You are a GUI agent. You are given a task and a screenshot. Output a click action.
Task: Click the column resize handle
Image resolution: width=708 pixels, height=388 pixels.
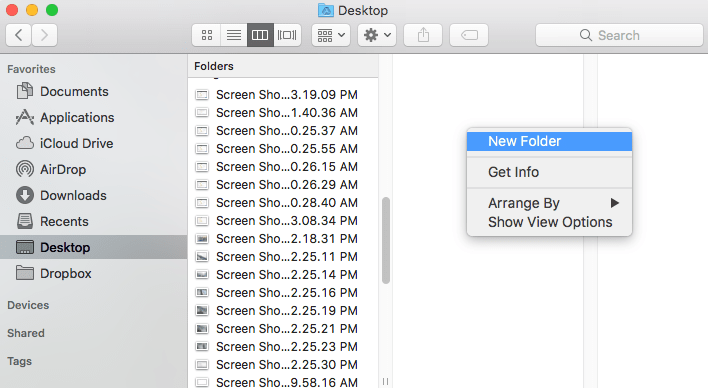[x=386, y=382]
